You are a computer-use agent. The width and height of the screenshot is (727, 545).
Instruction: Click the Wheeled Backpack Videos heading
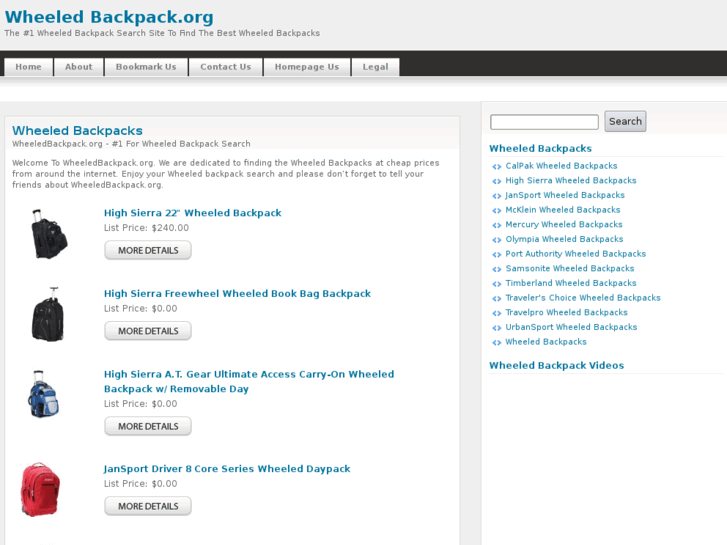[556, 365]
